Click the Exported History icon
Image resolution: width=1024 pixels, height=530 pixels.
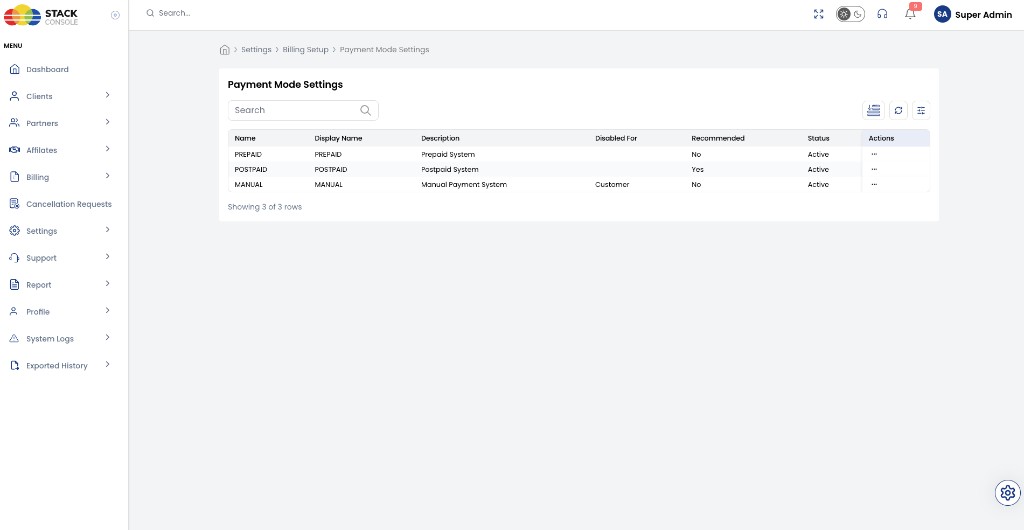point(14,366)
